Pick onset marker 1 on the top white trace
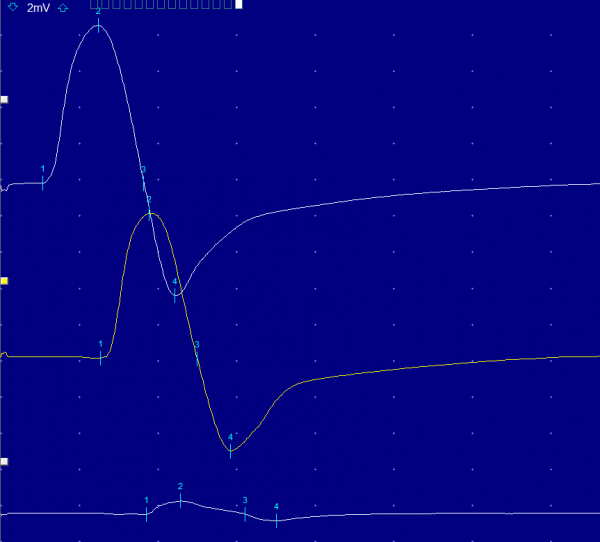 [x=43, y=180]
